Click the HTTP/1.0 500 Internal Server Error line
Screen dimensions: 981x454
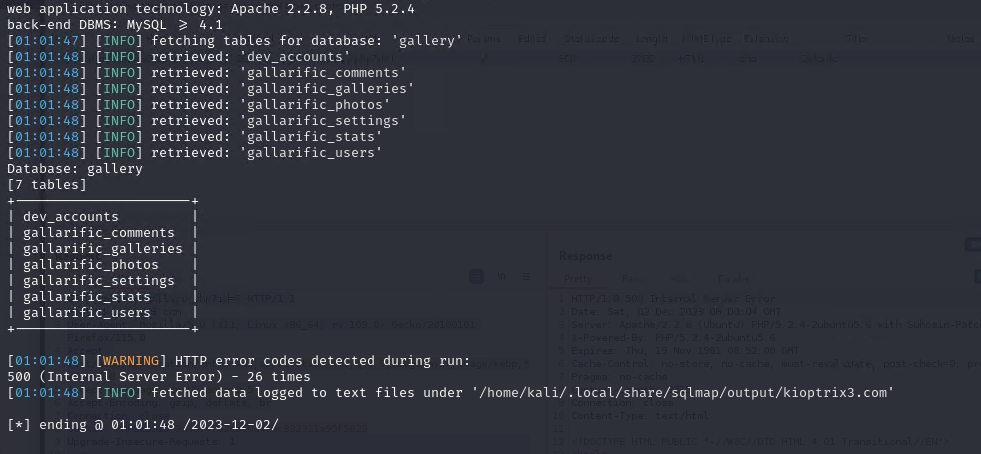673,299
